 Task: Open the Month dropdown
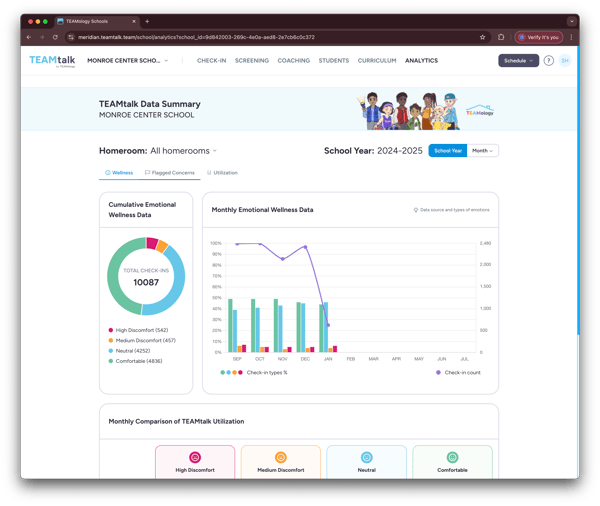483,151
